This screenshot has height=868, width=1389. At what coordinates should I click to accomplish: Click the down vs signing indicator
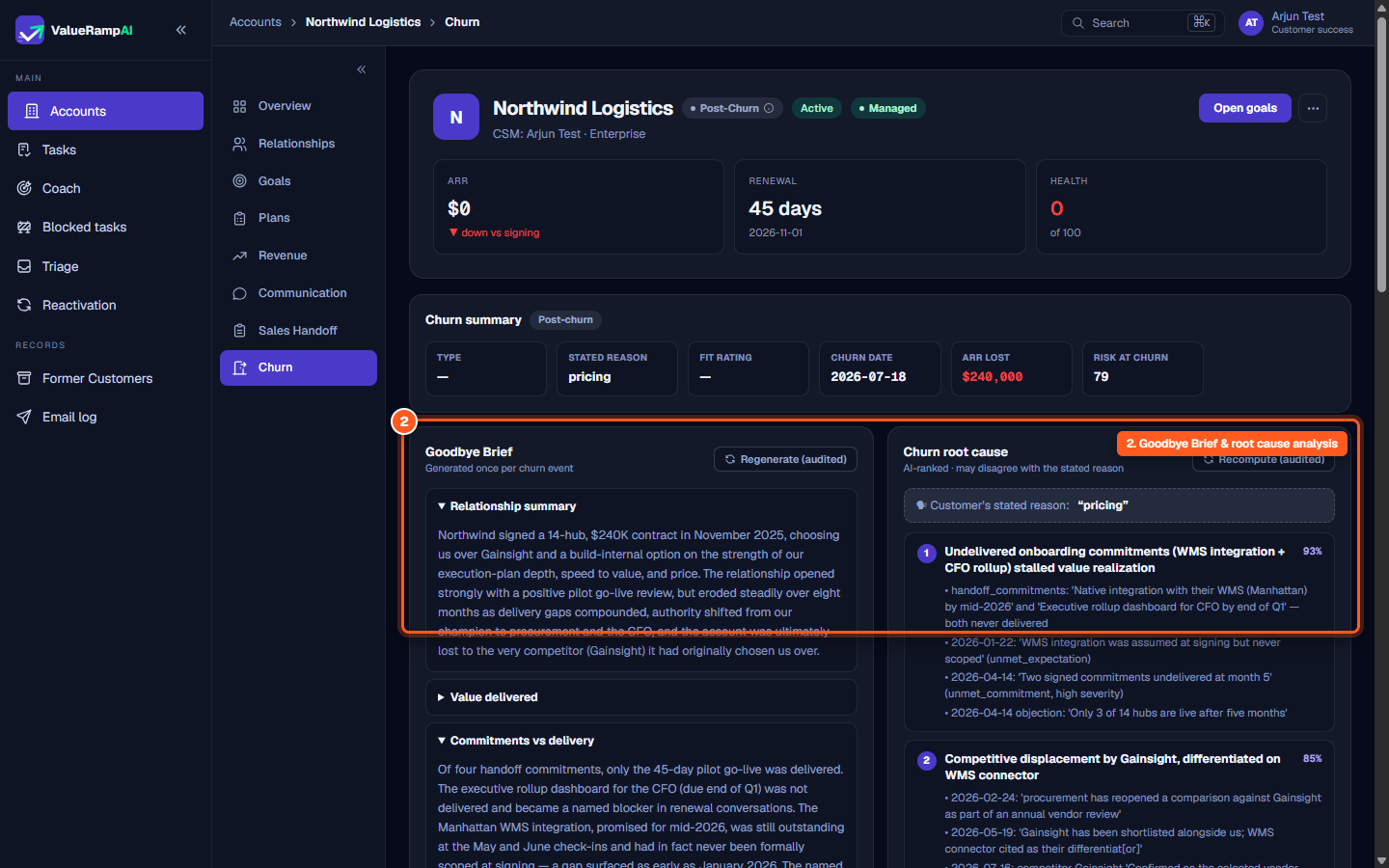point(494,232)
